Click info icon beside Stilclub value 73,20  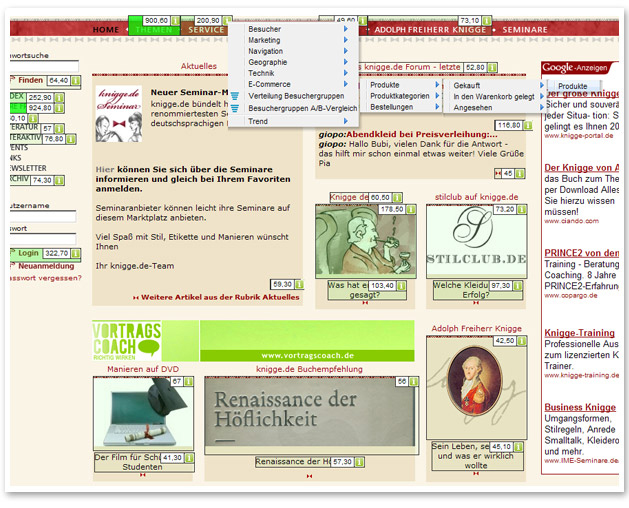(521, 209)
